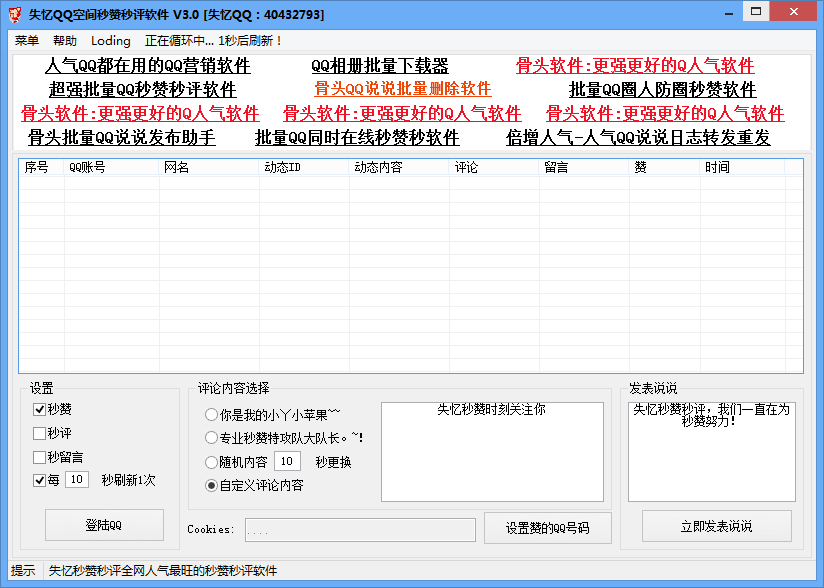The image size is (824, 588).
Task: Open link 批量QQ圈人防圈秒赞软件
Action: [663, 89]
